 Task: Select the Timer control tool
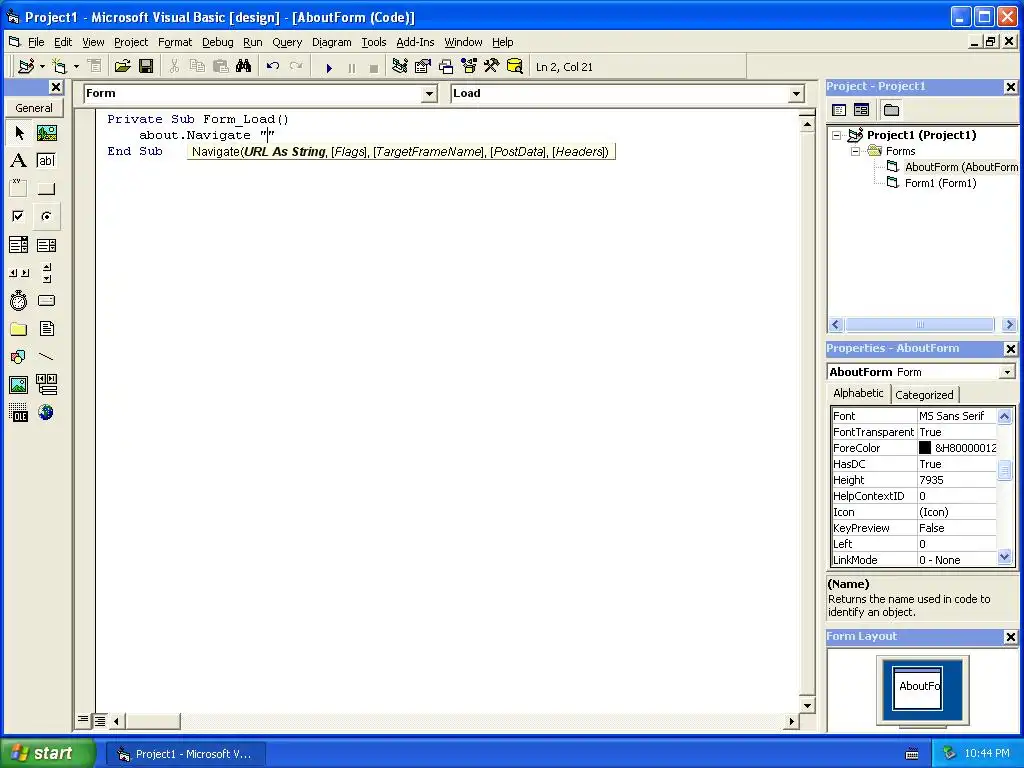(19, 300)
